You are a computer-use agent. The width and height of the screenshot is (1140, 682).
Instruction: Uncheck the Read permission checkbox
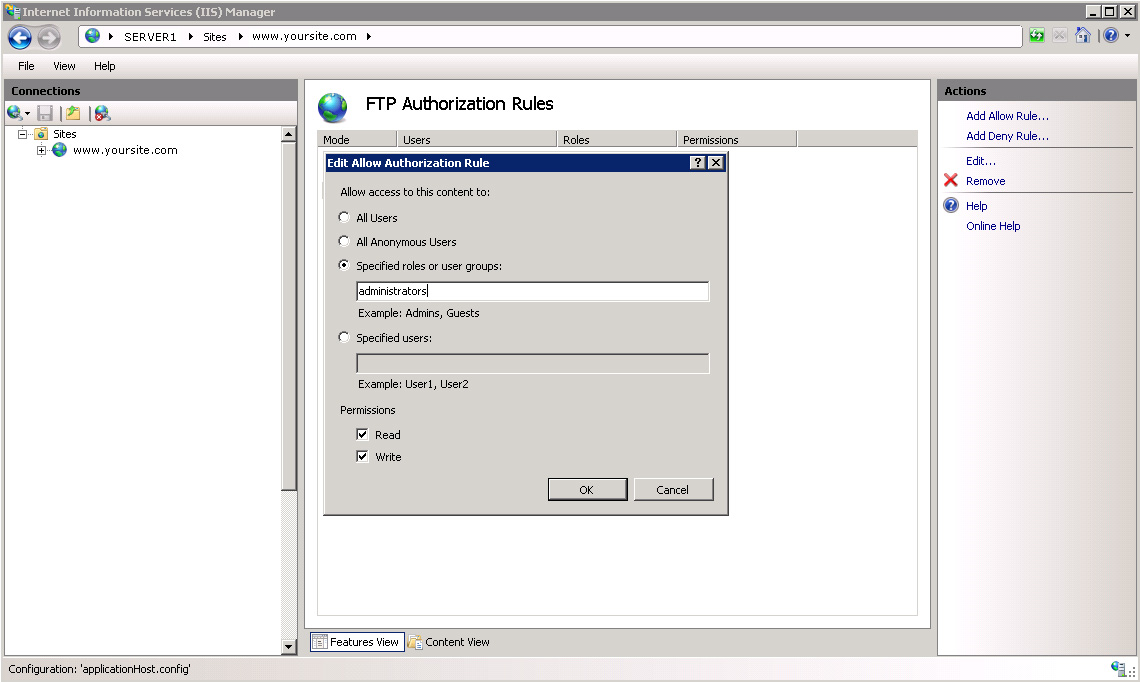(362, 434)
